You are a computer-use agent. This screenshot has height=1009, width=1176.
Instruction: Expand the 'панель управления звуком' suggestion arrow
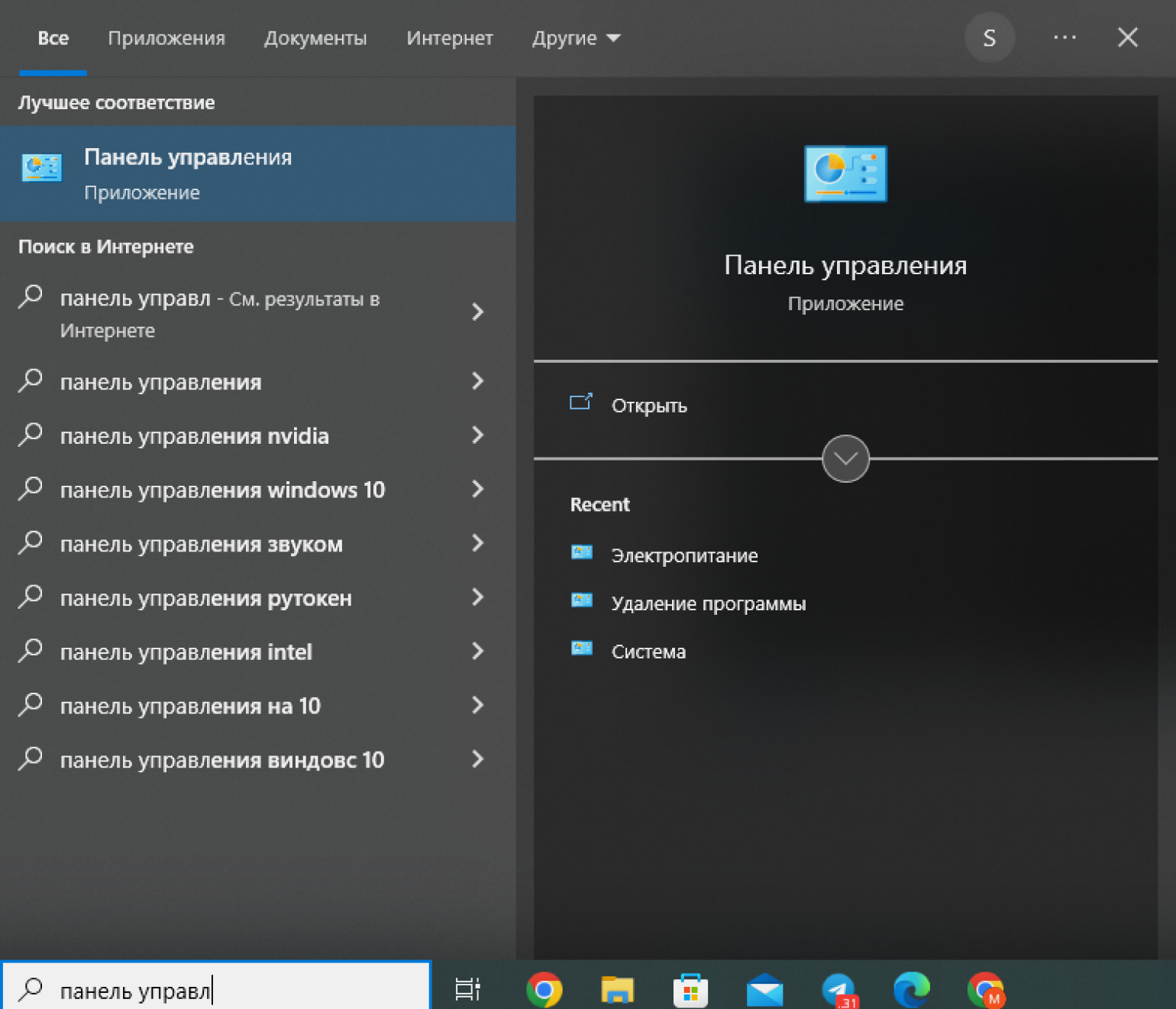tap(478, 544)
